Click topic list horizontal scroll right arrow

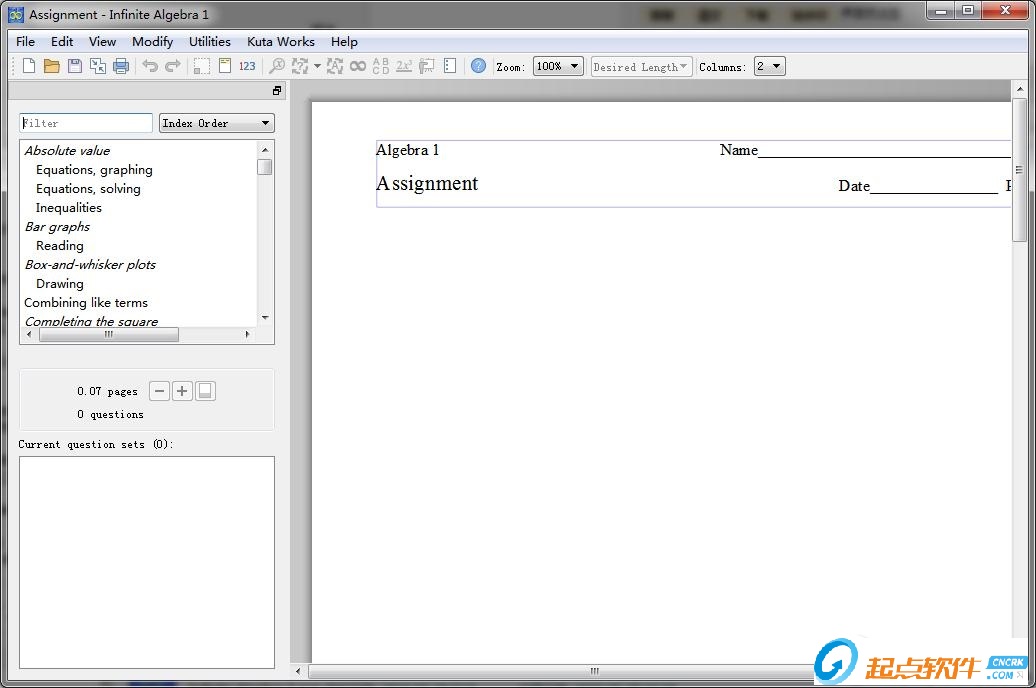[x=248, y=334]
